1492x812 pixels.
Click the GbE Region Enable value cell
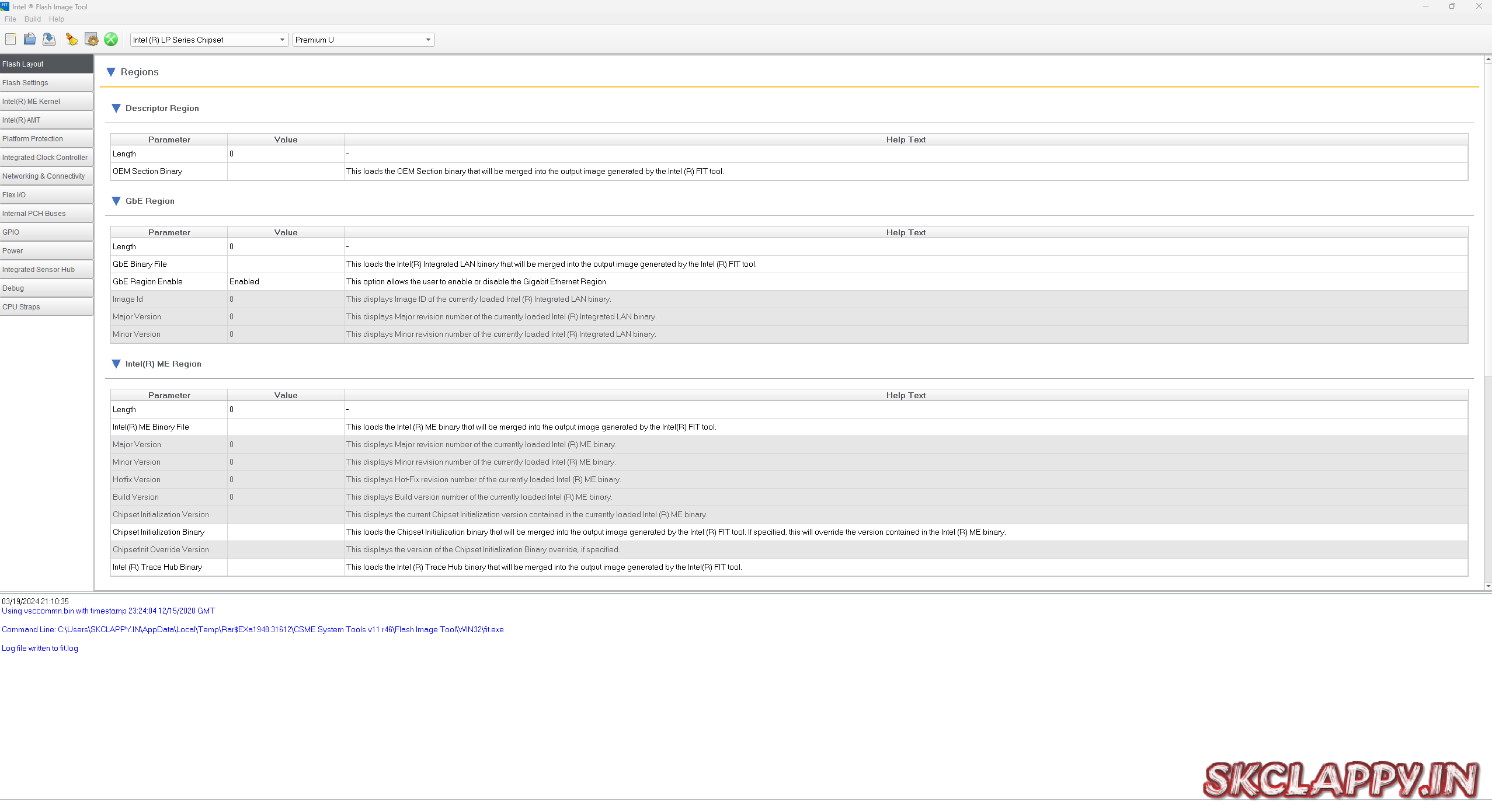[x=285, y=281]
